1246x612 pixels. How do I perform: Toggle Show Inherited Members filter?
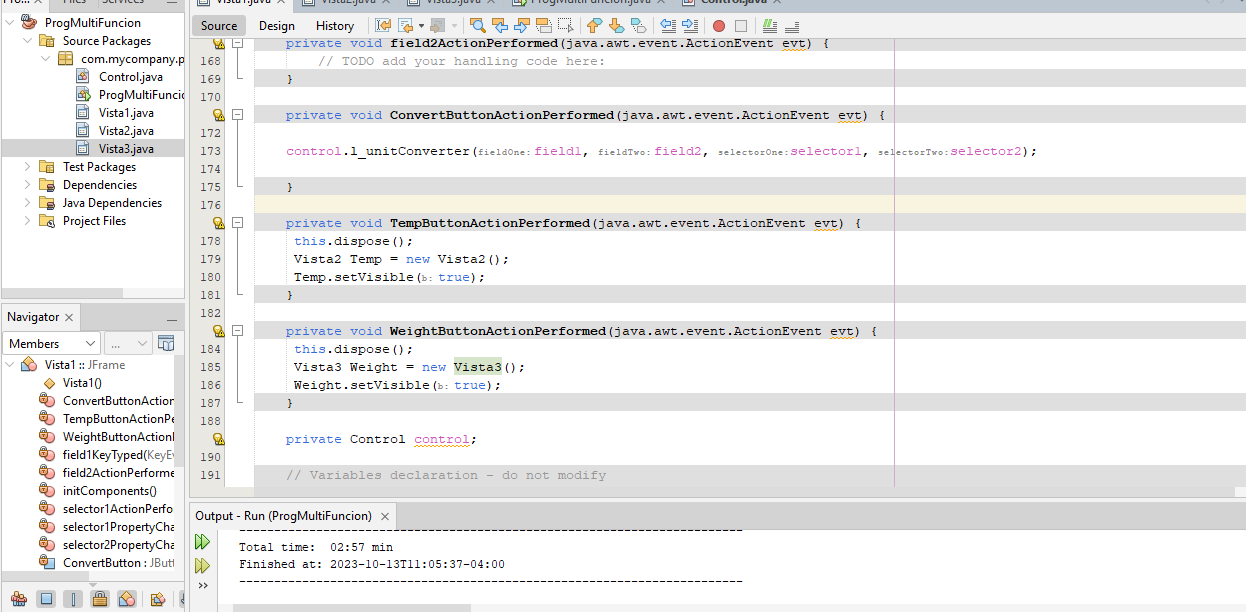coord(19,599)
